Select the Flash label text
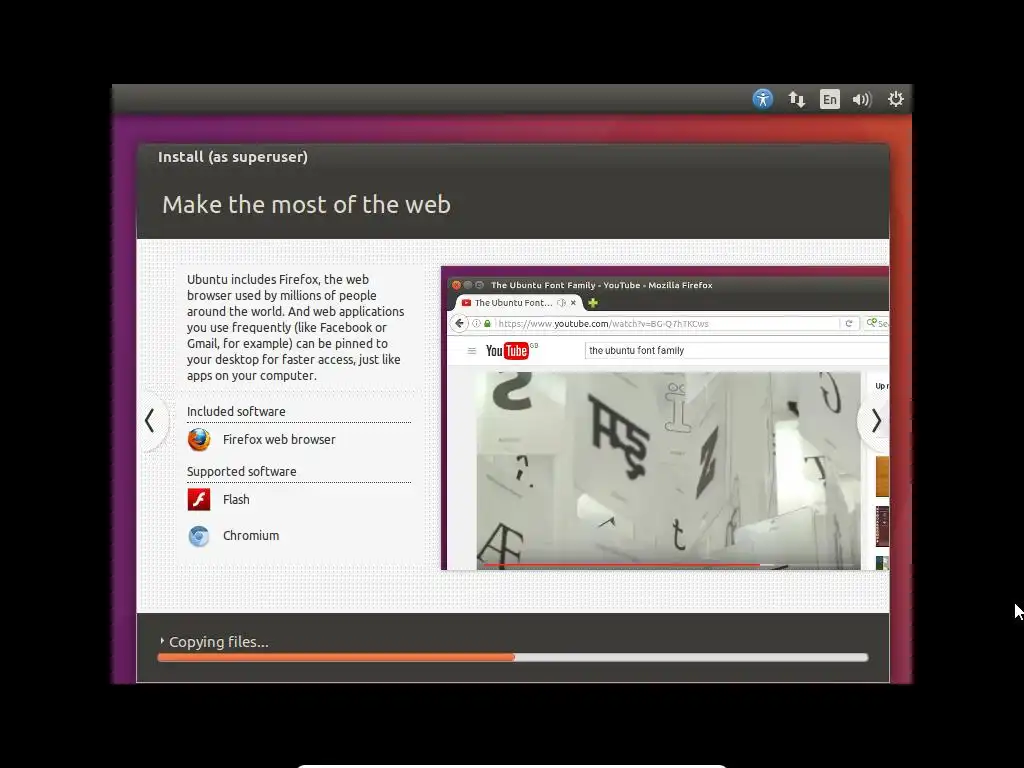1024x768 pixels. point(236,500)
